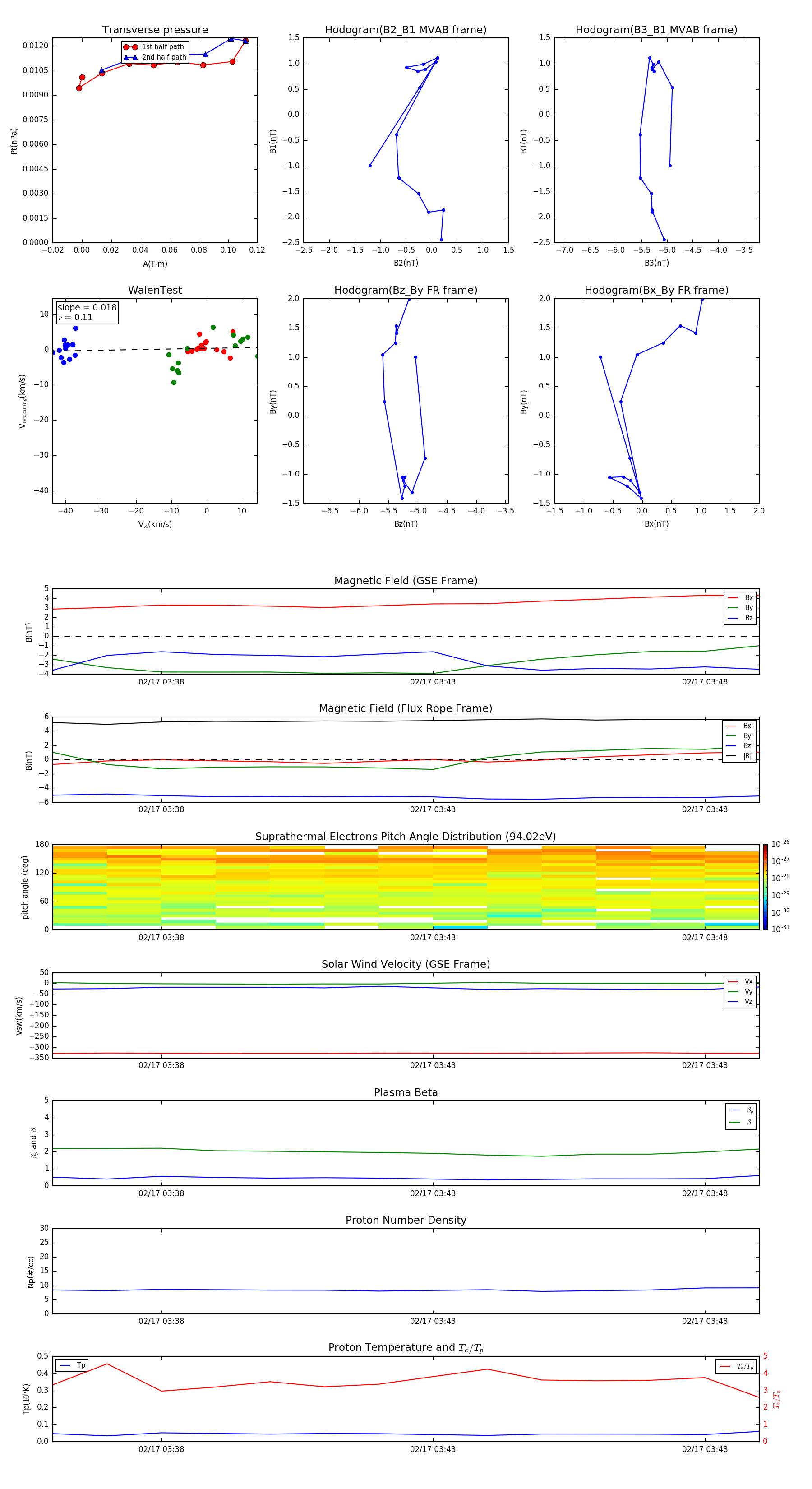Screen dimensions: 812x1489
Task: Click the pitch angle colorbar
Action: (x=765, y=887)
